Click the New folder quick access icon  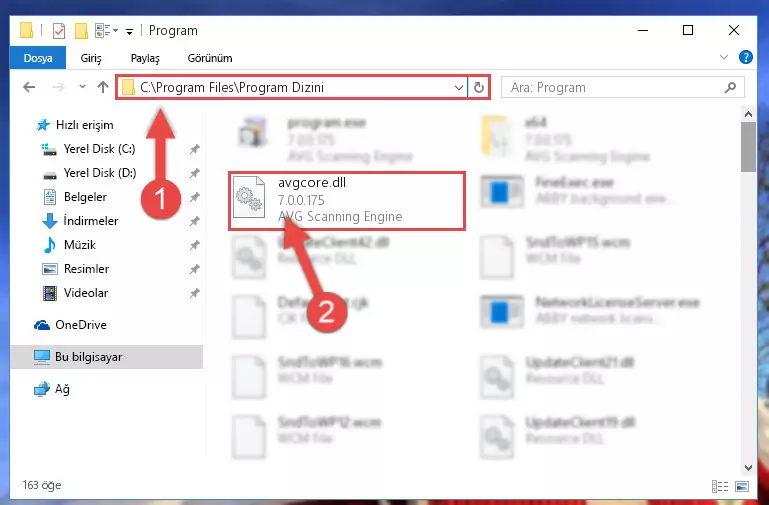tap(81, 31)
